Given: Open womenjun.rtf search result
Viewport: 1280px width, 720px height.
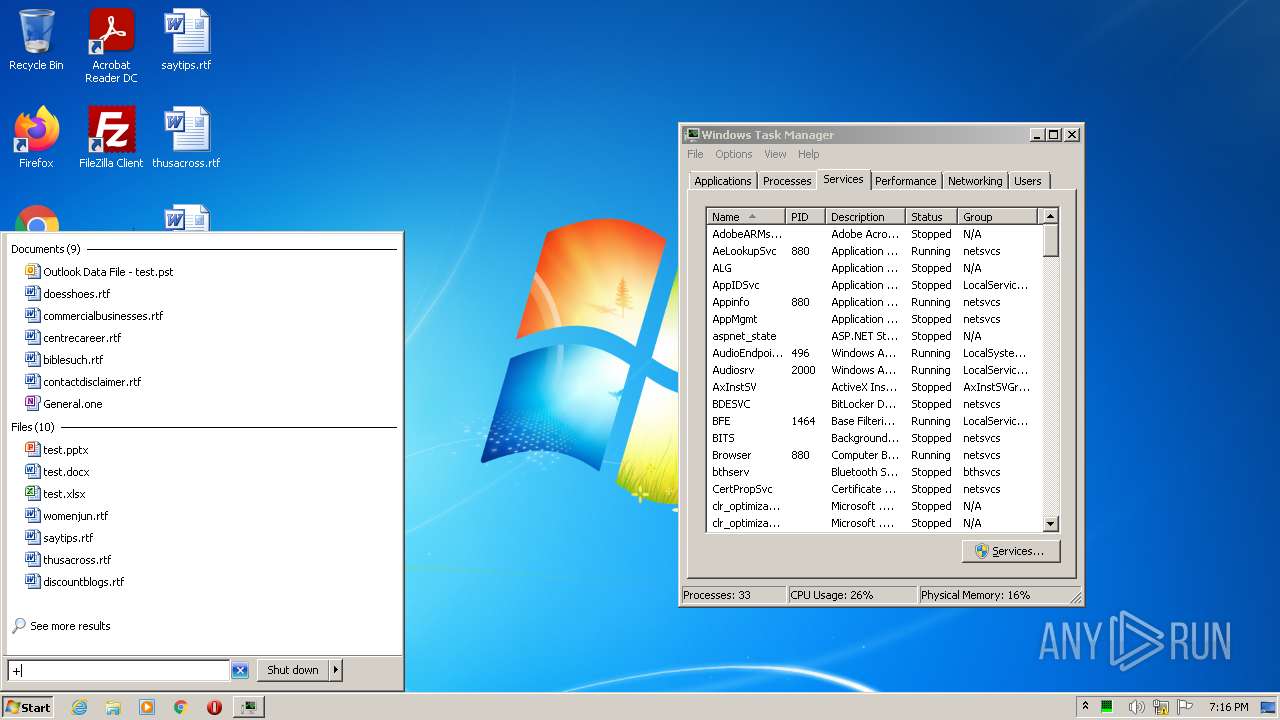Looking at the screenshot, I should click(66, 516).
